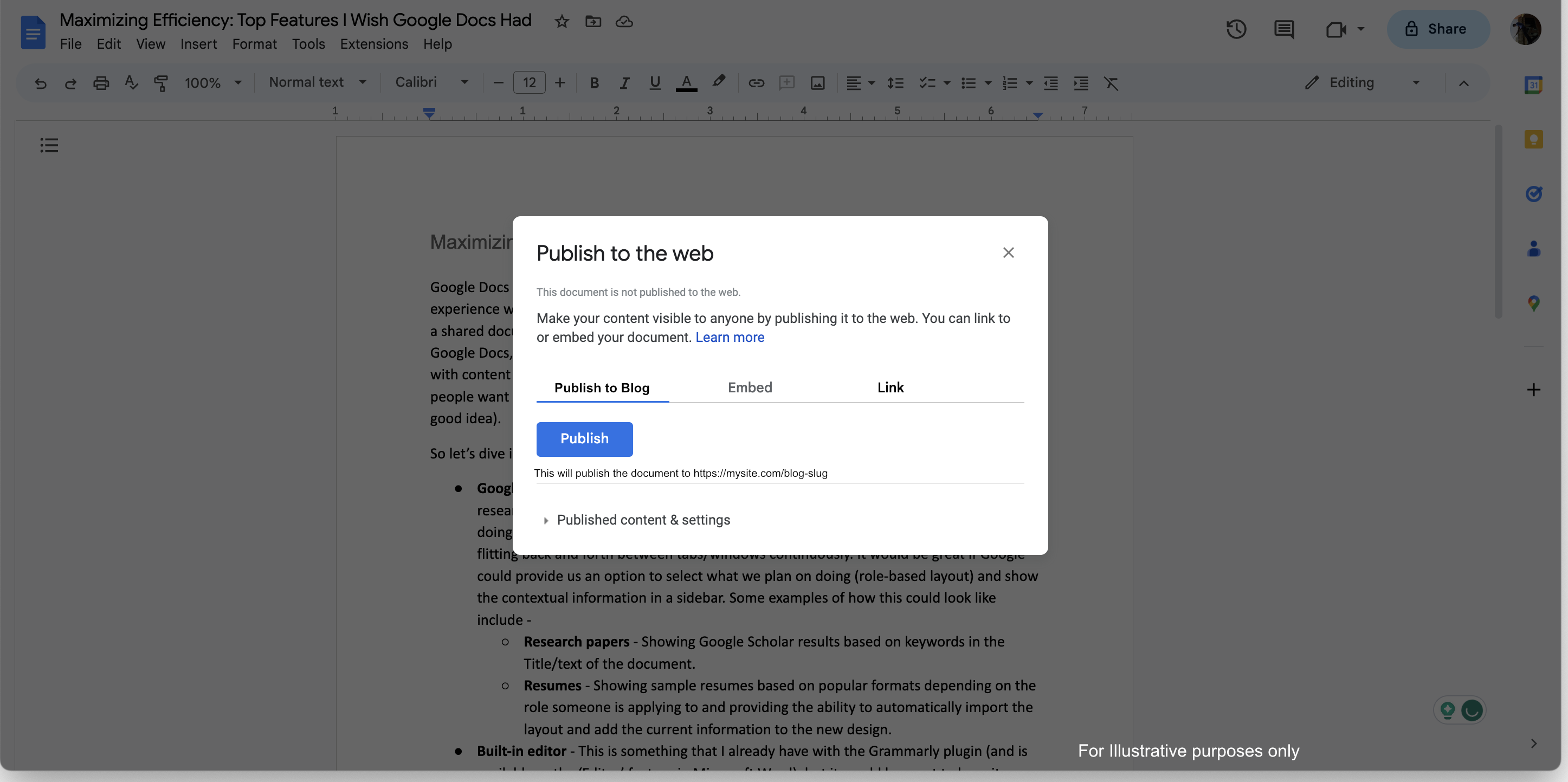
Task: Click the font size field
Action: coord(529,83)
